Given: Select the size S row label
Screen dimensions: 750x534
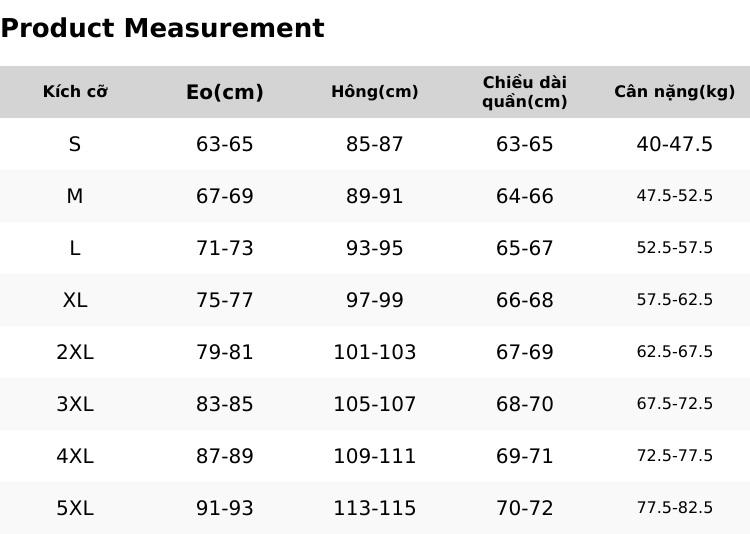Looking at the screenshot, I should coord(75,144).
